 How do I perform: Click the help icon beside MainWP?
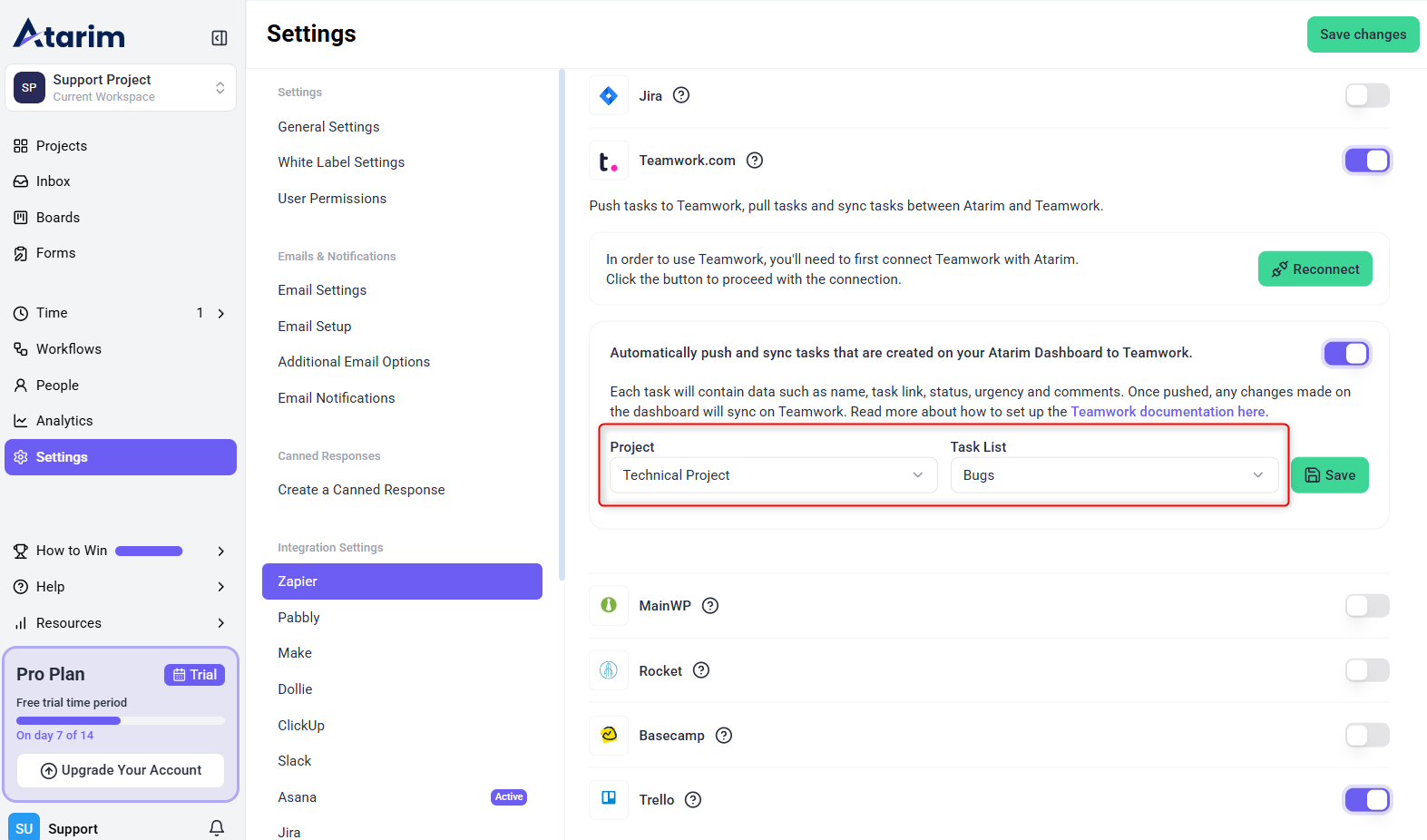pyautogui.click(x=710, y=606)
